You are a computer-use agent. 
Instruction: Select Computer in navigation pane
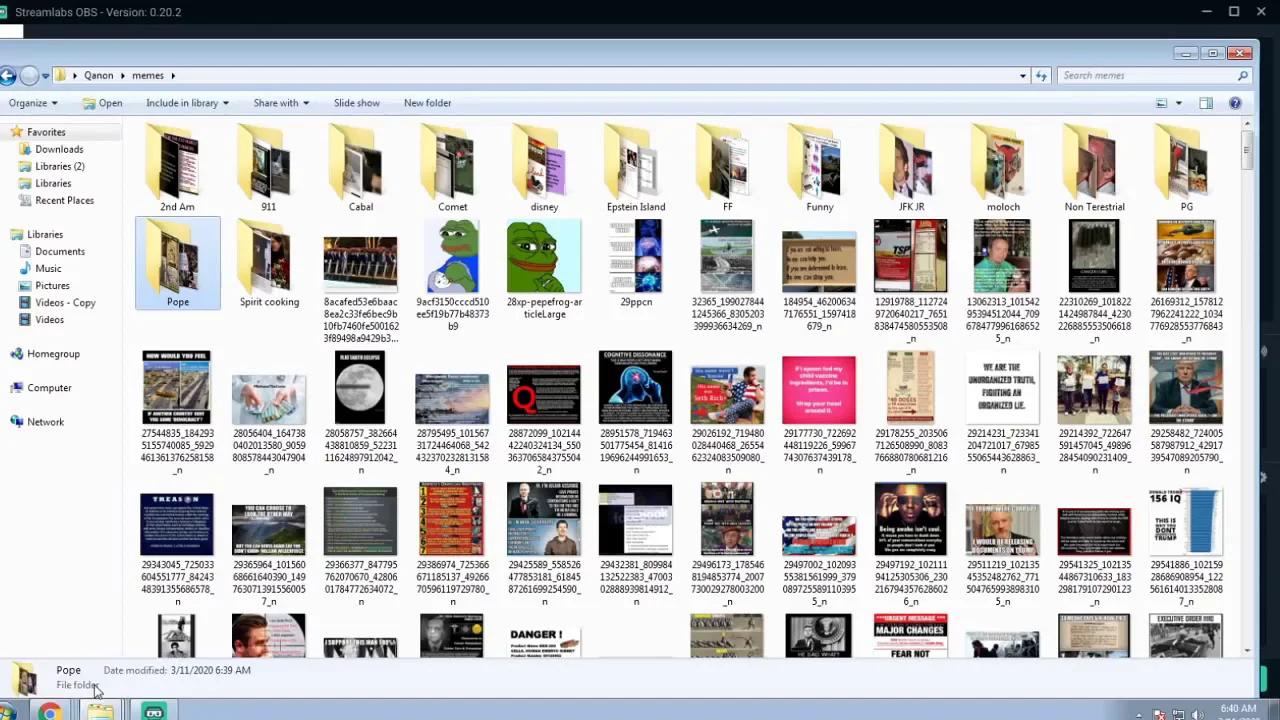tap(49, 388)
